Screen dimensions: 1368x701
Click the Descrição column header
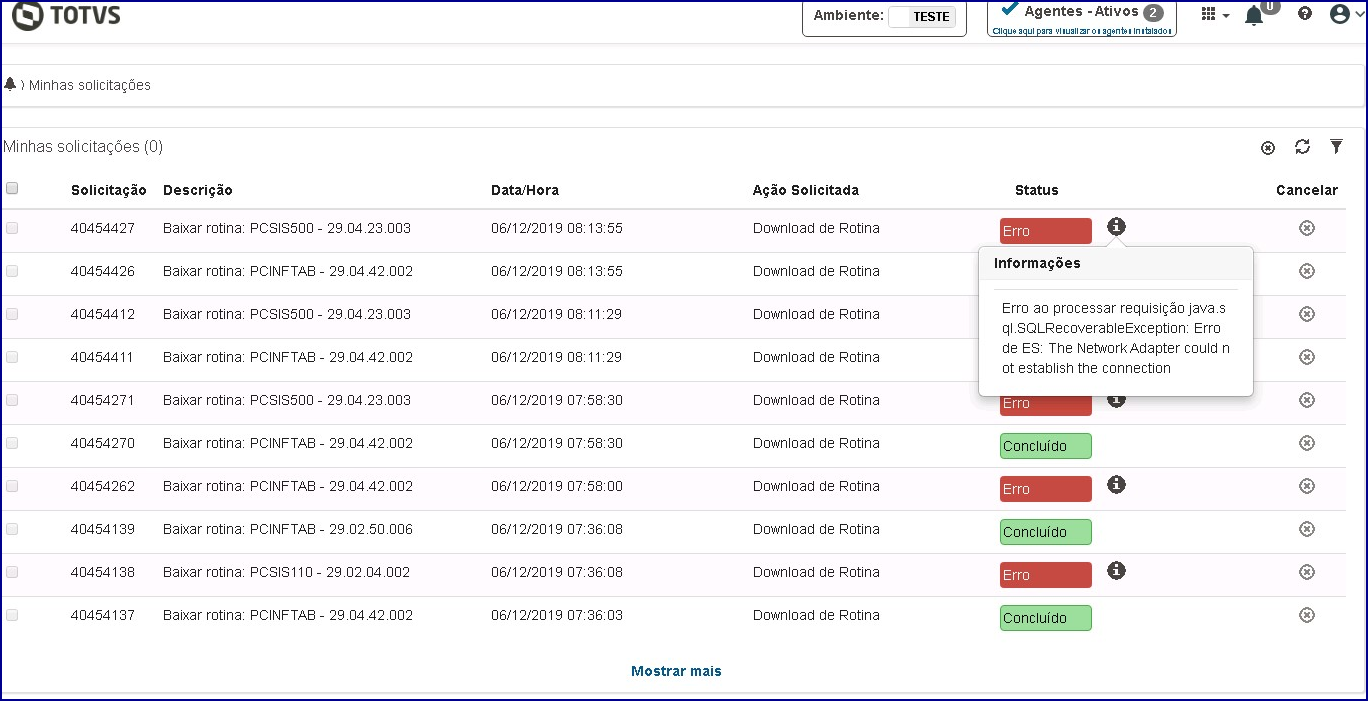click(x=198, y=190)
